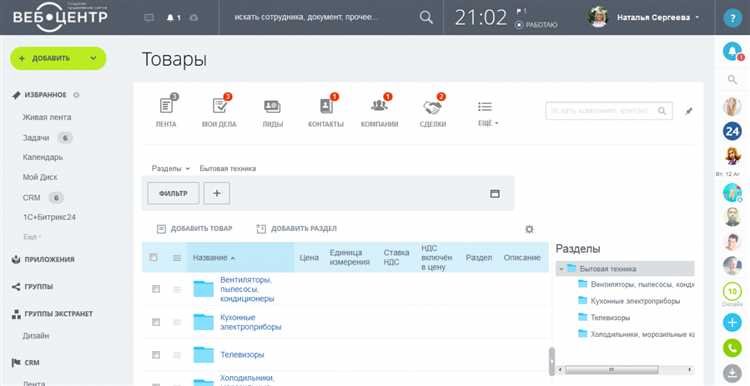Open Задачи in left menu
This screenshot has width=750, height=386.
36,138
